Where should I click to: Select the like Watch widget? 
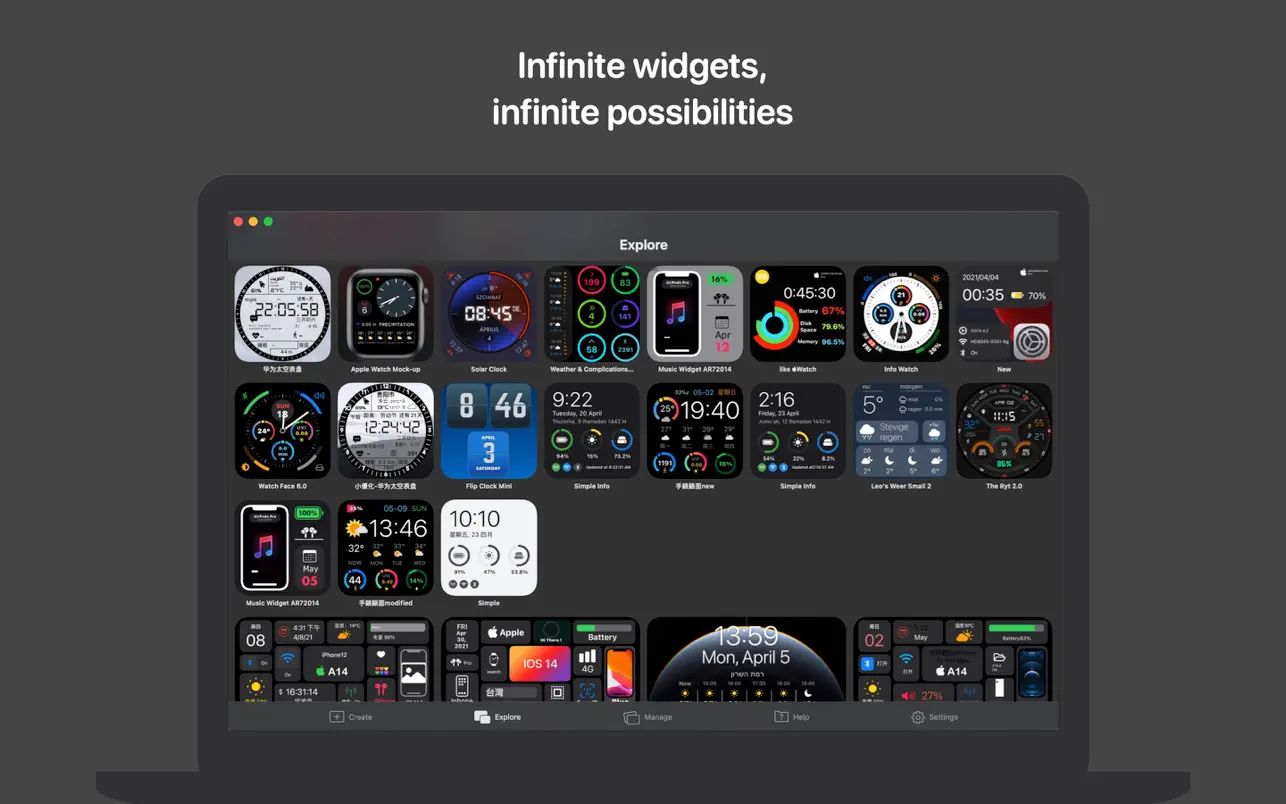pyautogui.click(x=797, y=312)
